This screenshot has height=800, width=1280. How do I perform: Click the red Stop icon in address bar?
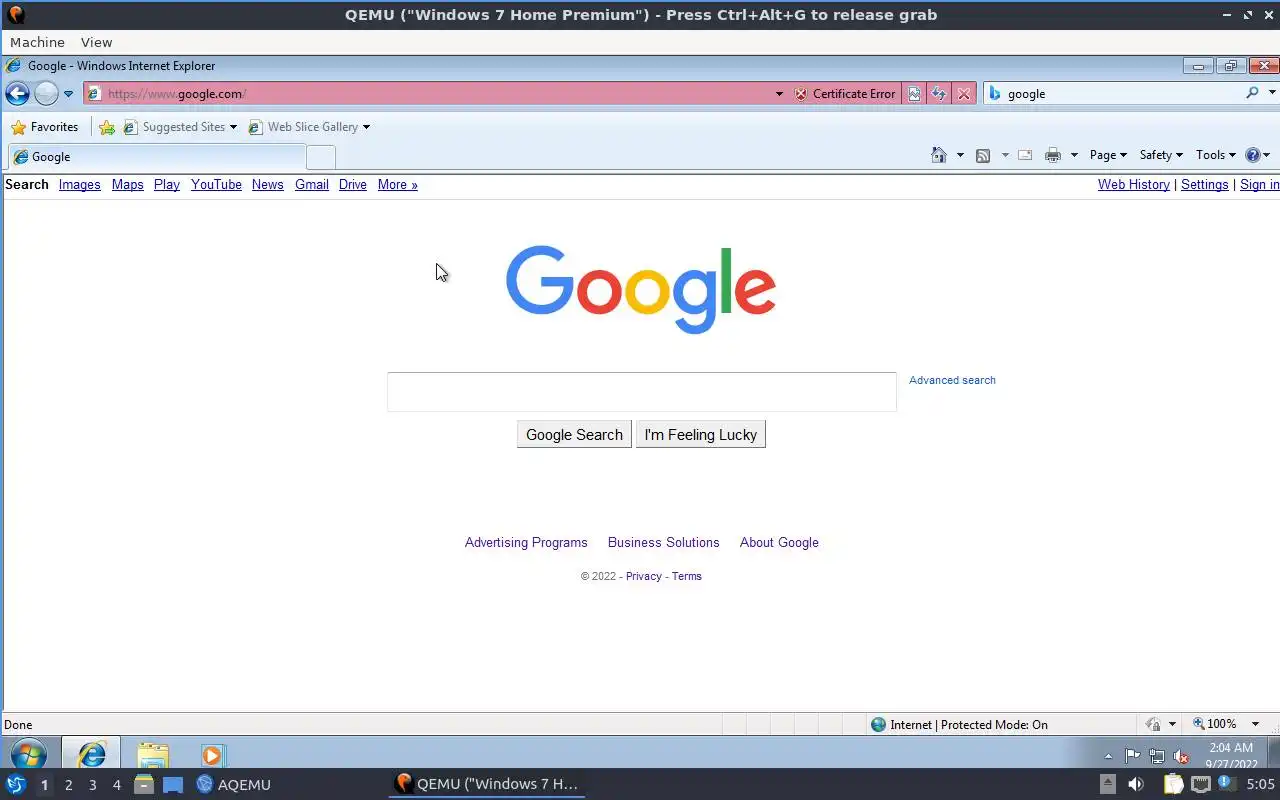[x=964, y=94]
